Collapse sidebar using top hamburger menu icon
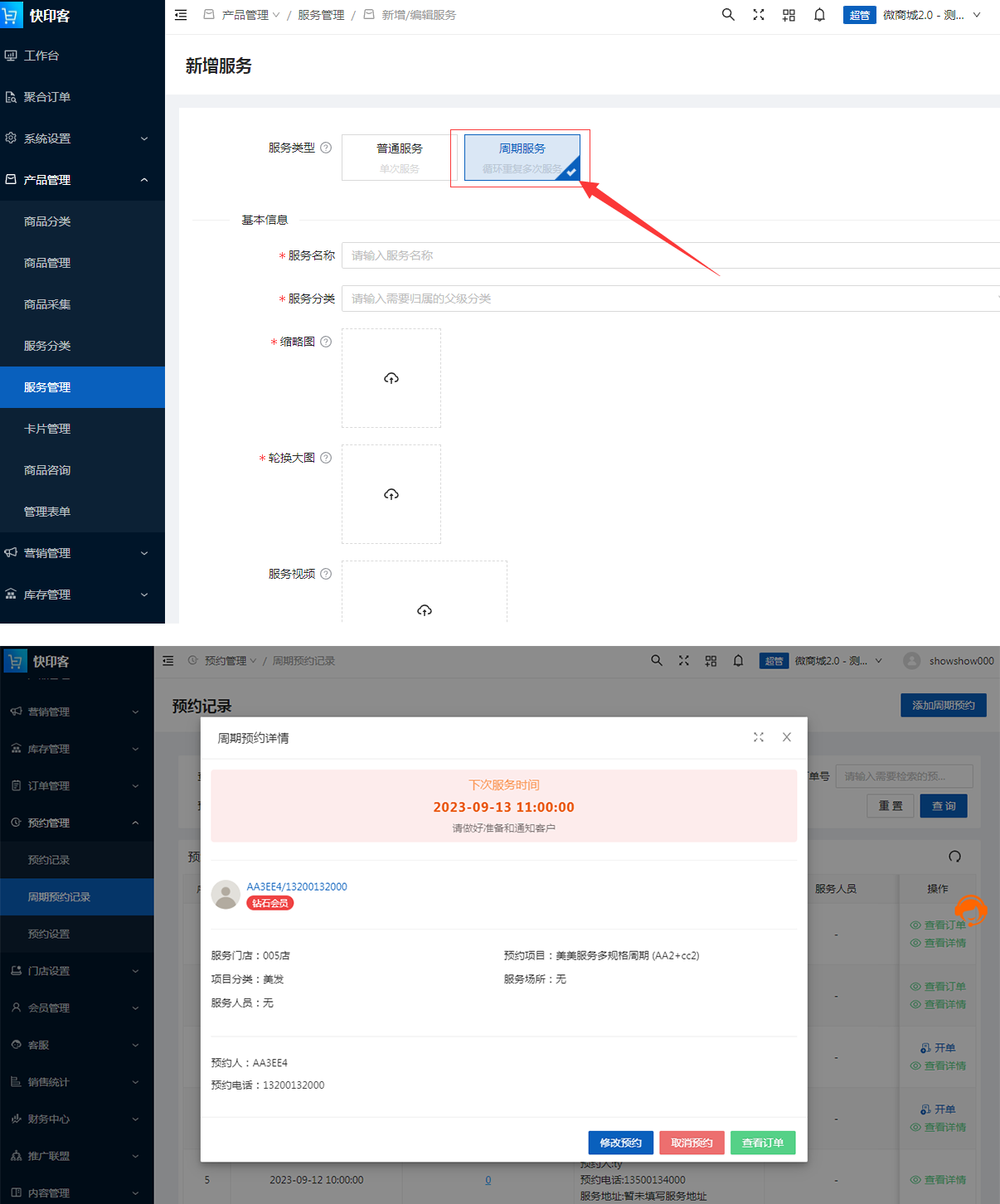 [181, 15]
